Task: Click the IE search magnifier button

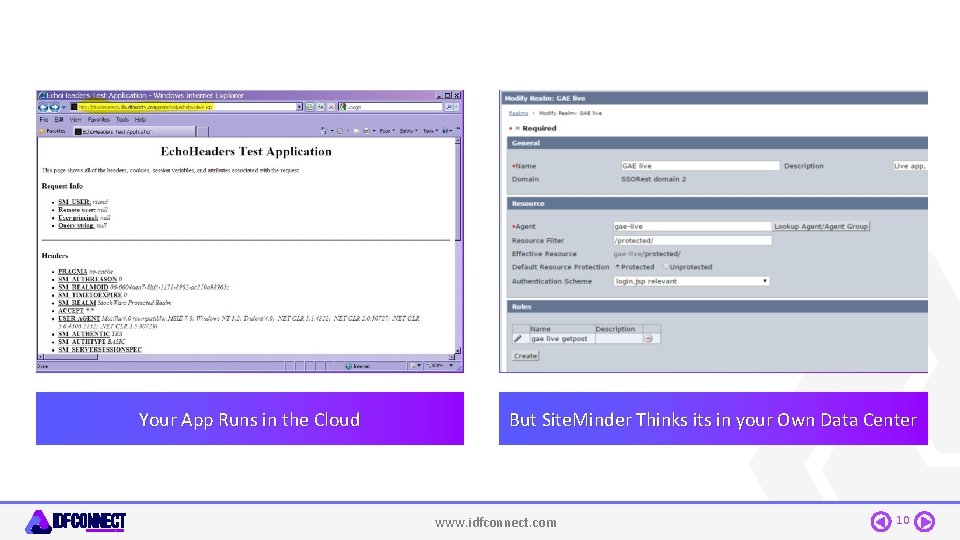Action: point(449,107)
